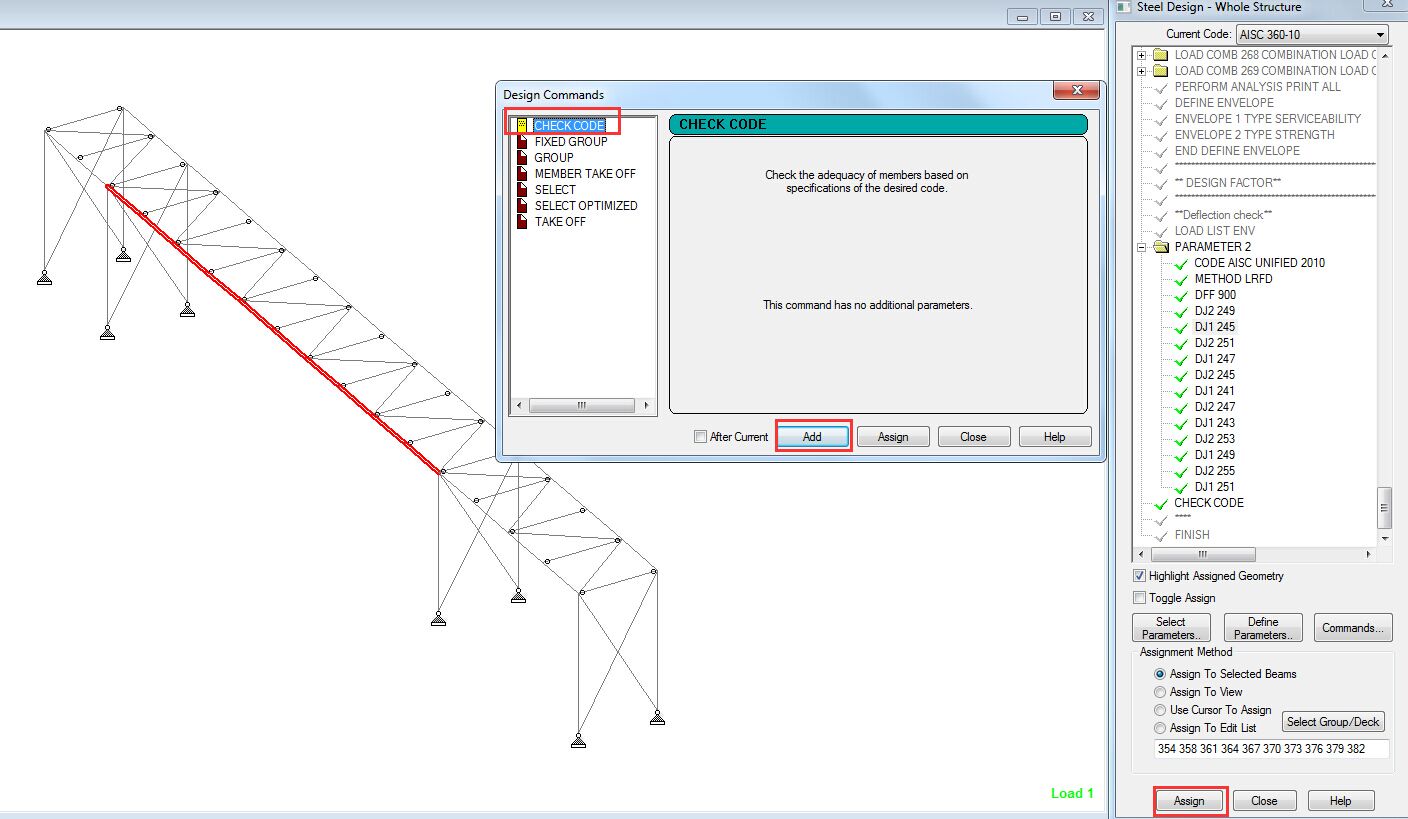
Task: Click green checkmark next to DFF 900
Action: point(1180,296)
